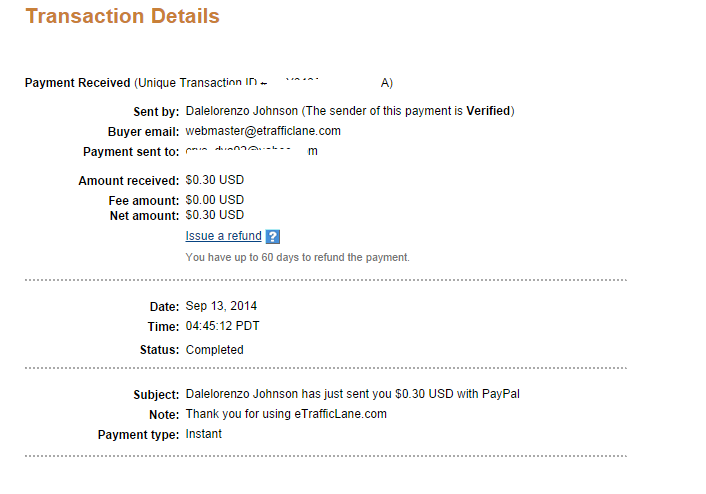Click the Payment Received label

coord(77,83)
